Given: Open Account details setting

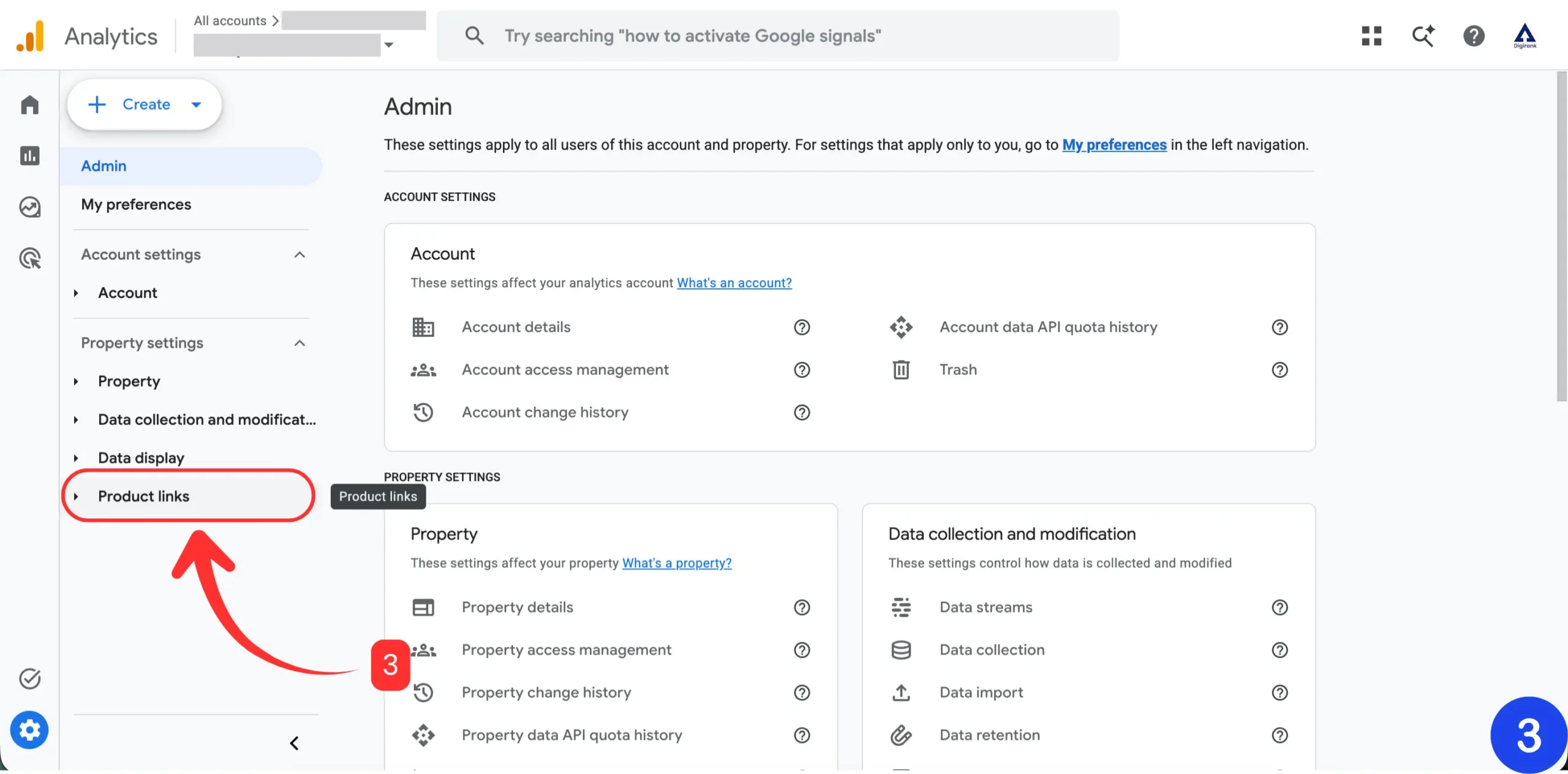Looking at the screenshot, I should pyautogui.click(x=516, y=327).
